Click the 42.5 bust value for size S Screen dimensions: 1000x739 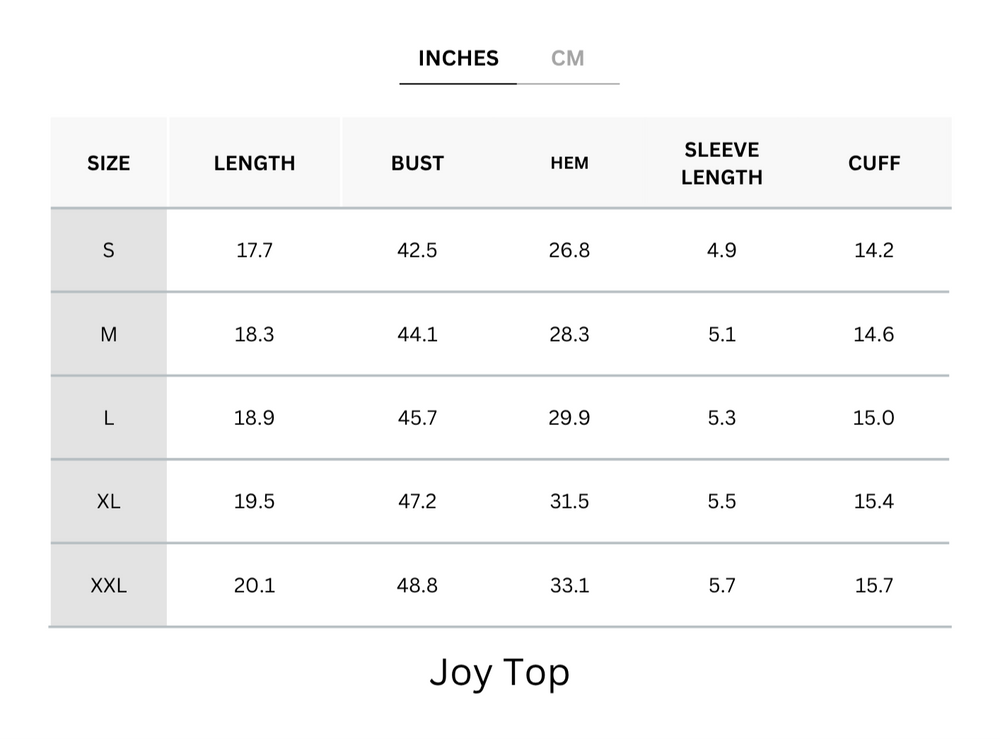coord(417,250)
